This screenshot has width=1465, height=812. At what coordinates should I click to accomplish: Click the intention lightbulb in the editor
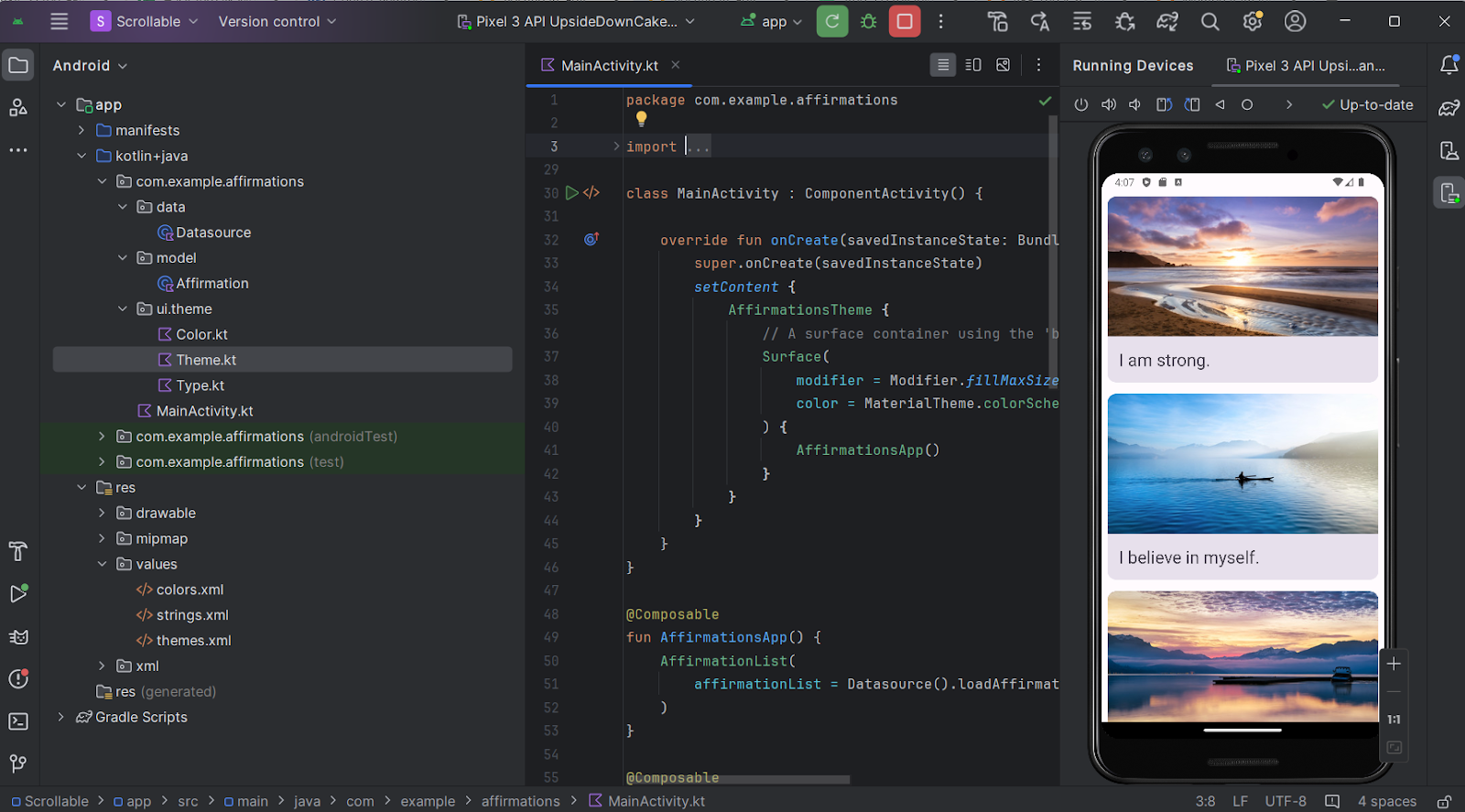(642, 119)
